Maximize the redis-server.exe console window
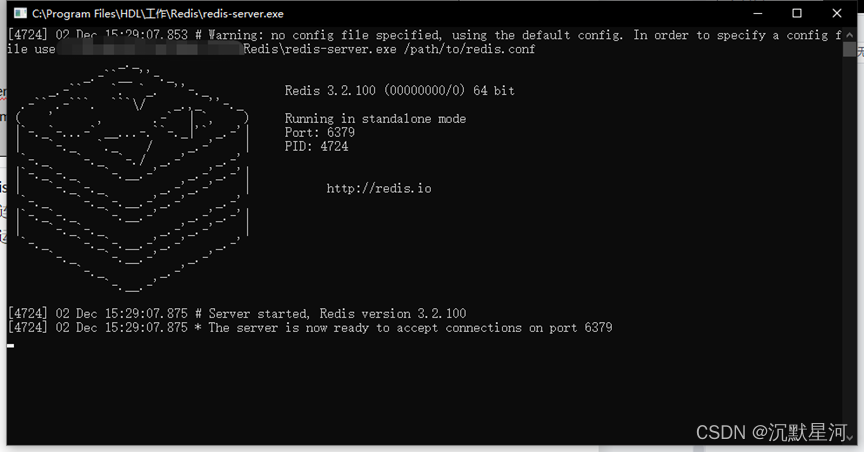 [x=797, y=13]
